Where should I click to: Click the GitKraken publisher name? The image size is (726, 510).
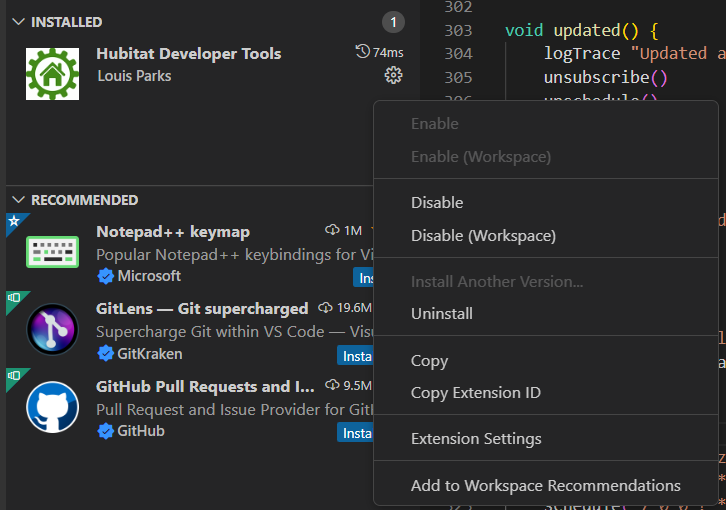pyautogui.click(x=150, y=354)
